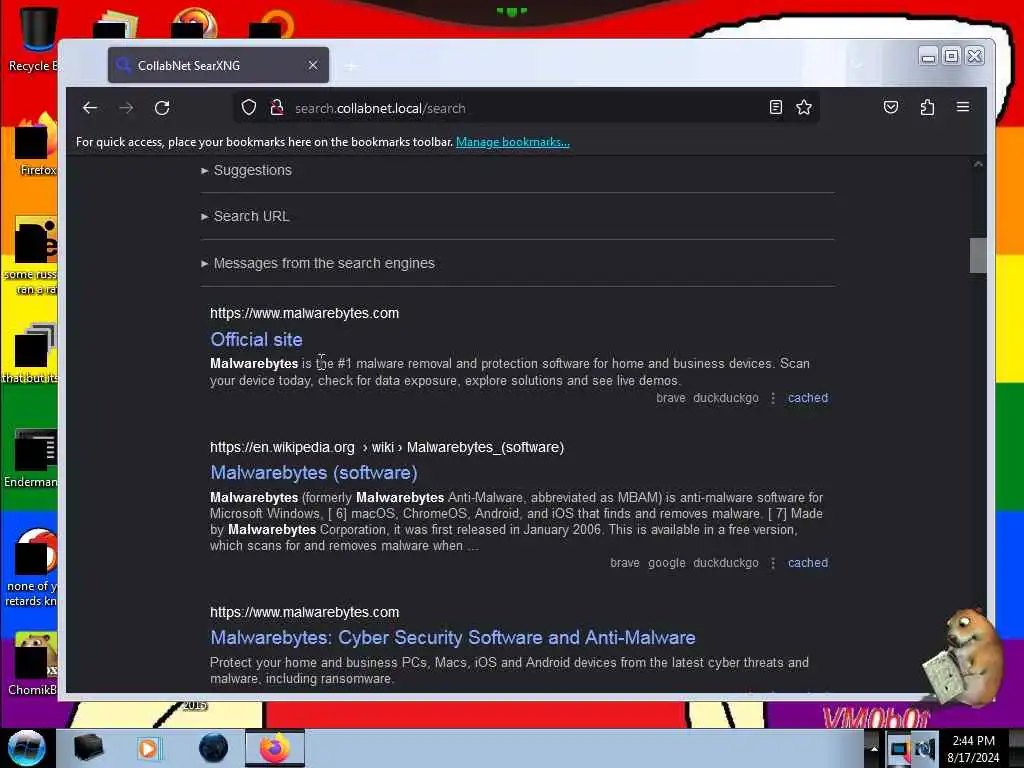
Task: Open the list all tabs dropdown arrow
Action: pyautogui.click(x=857, y=65)
